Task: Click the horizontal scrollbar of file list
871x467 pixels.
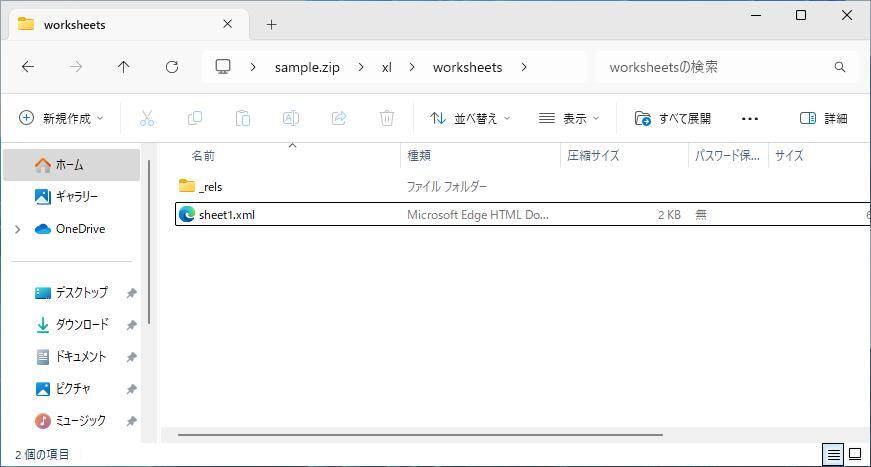Action: click(420, 435)
